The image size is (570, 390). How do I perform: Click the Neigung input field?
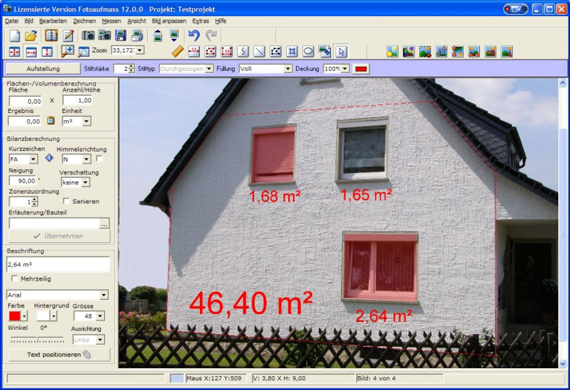point(23,181)
